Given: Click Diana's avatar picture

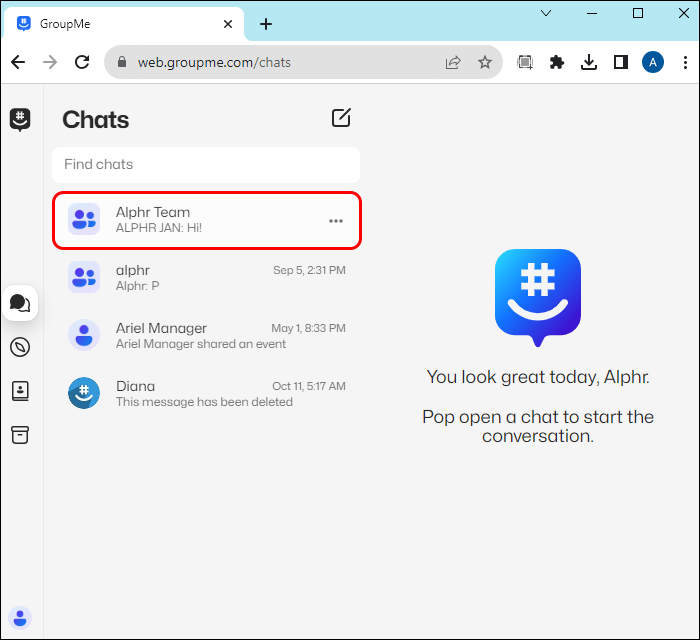Looking at the screenshot, I should click(84, 393).
